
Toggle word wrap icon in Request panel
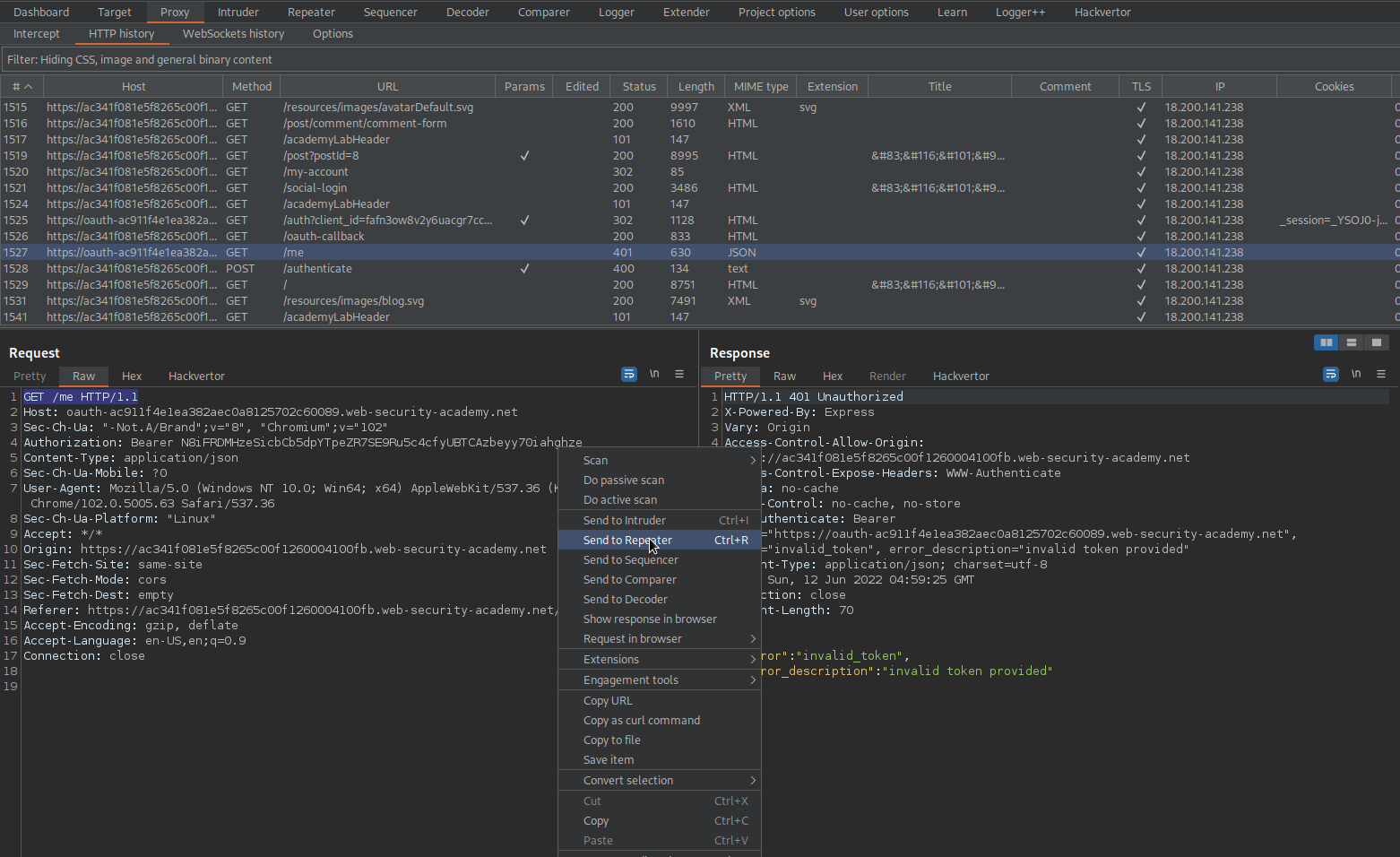(x=629, y=374)
